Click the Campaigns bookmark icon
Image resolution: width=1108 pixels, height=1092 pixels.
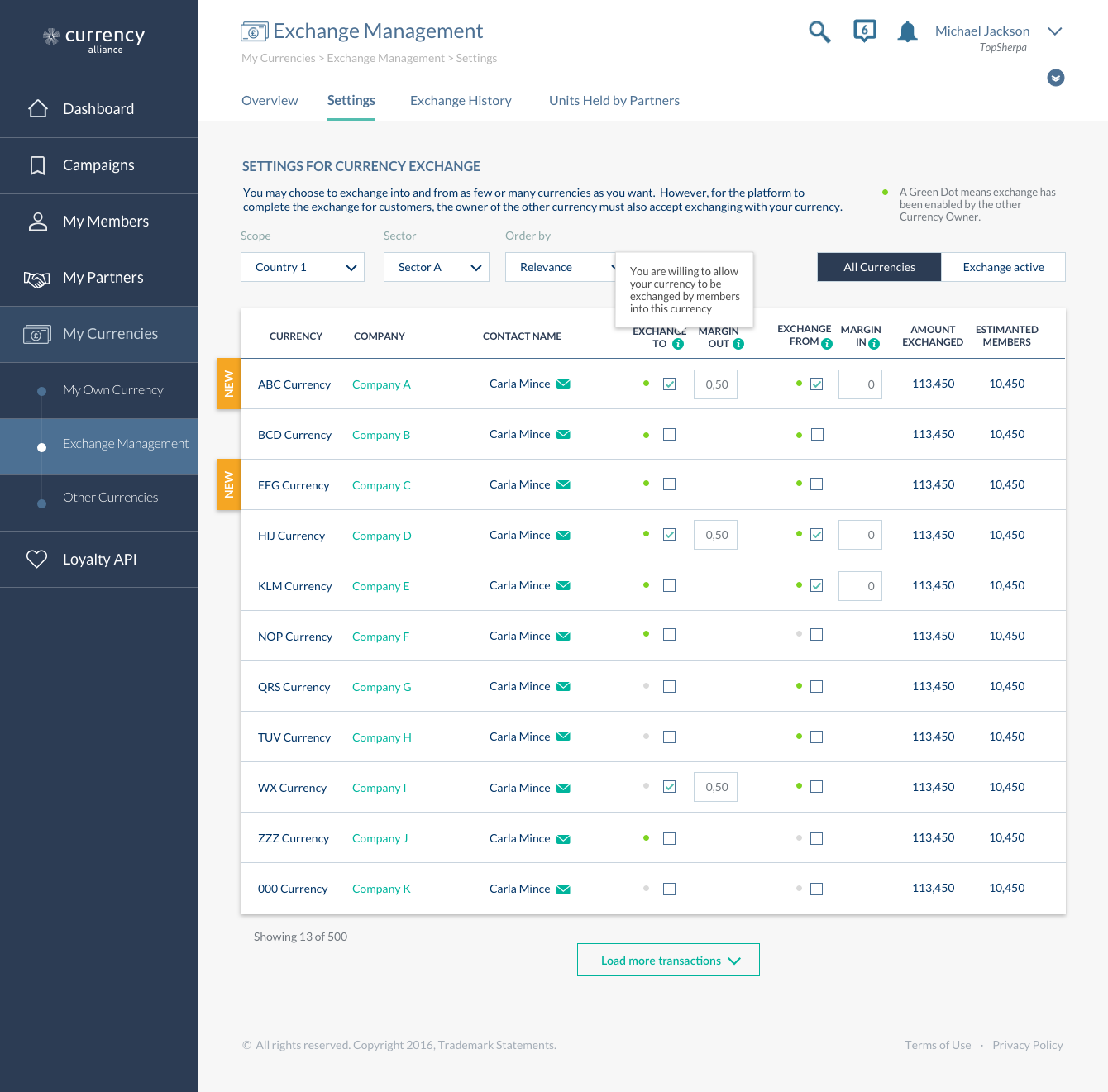(37, 165)
